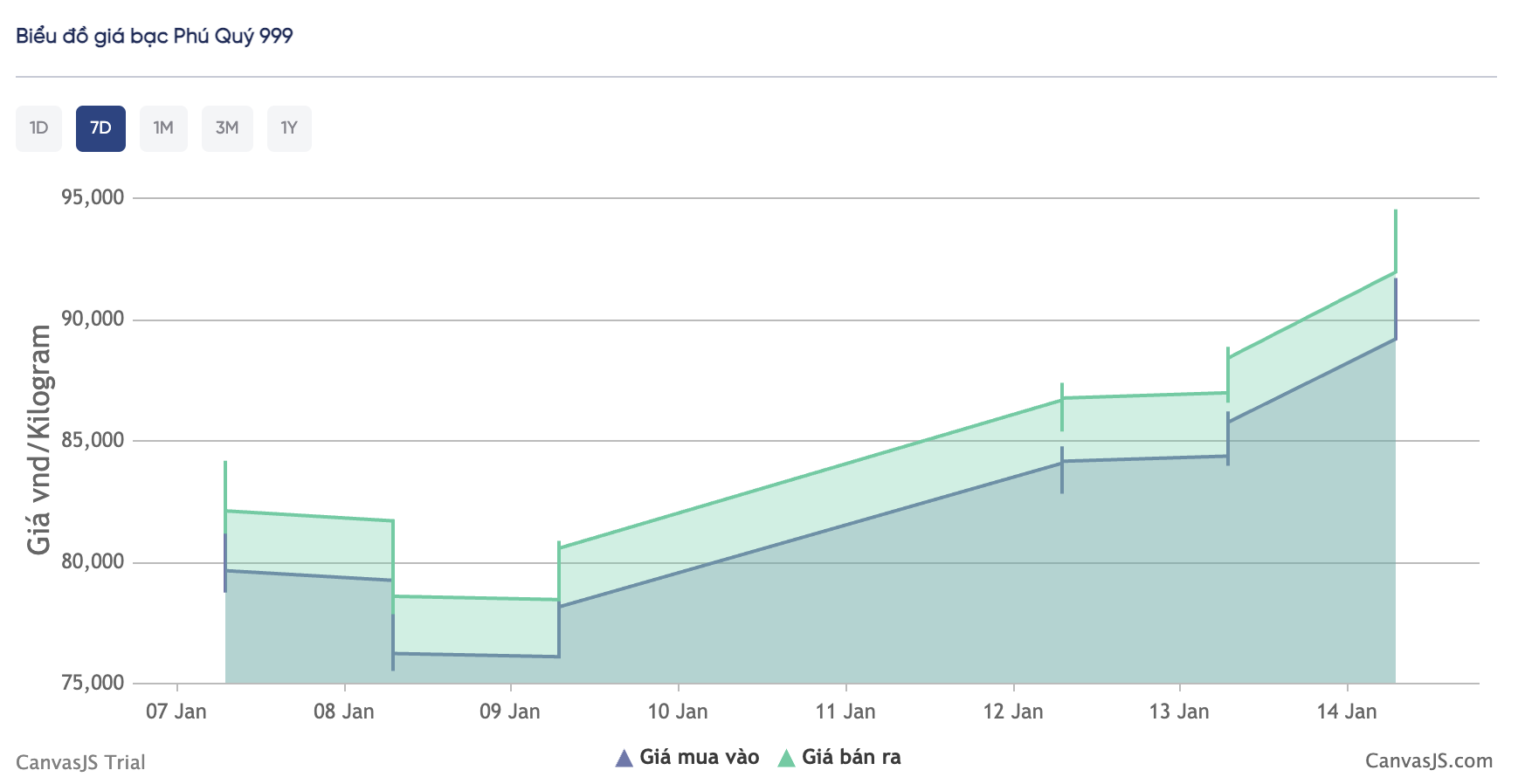Click the 75,000 y-axis label

93,683
